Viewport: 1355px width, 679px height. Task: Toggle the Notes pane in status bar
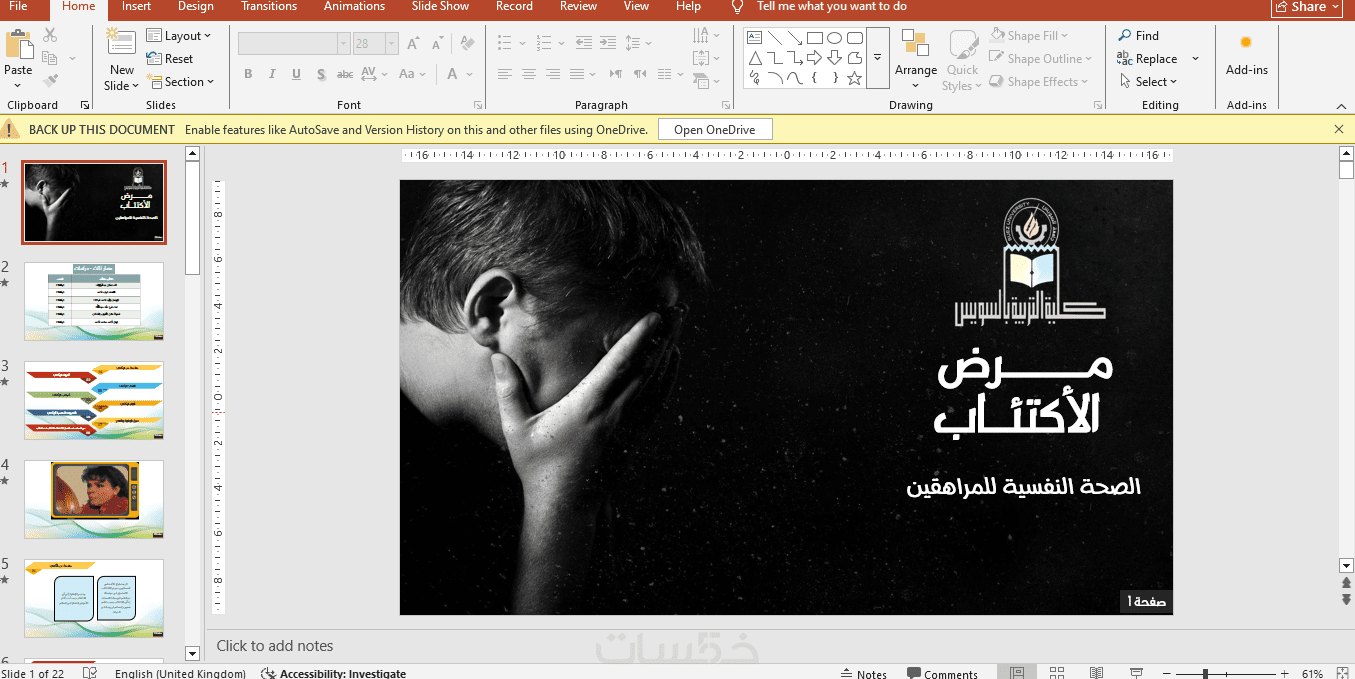[x=863, y=674]
